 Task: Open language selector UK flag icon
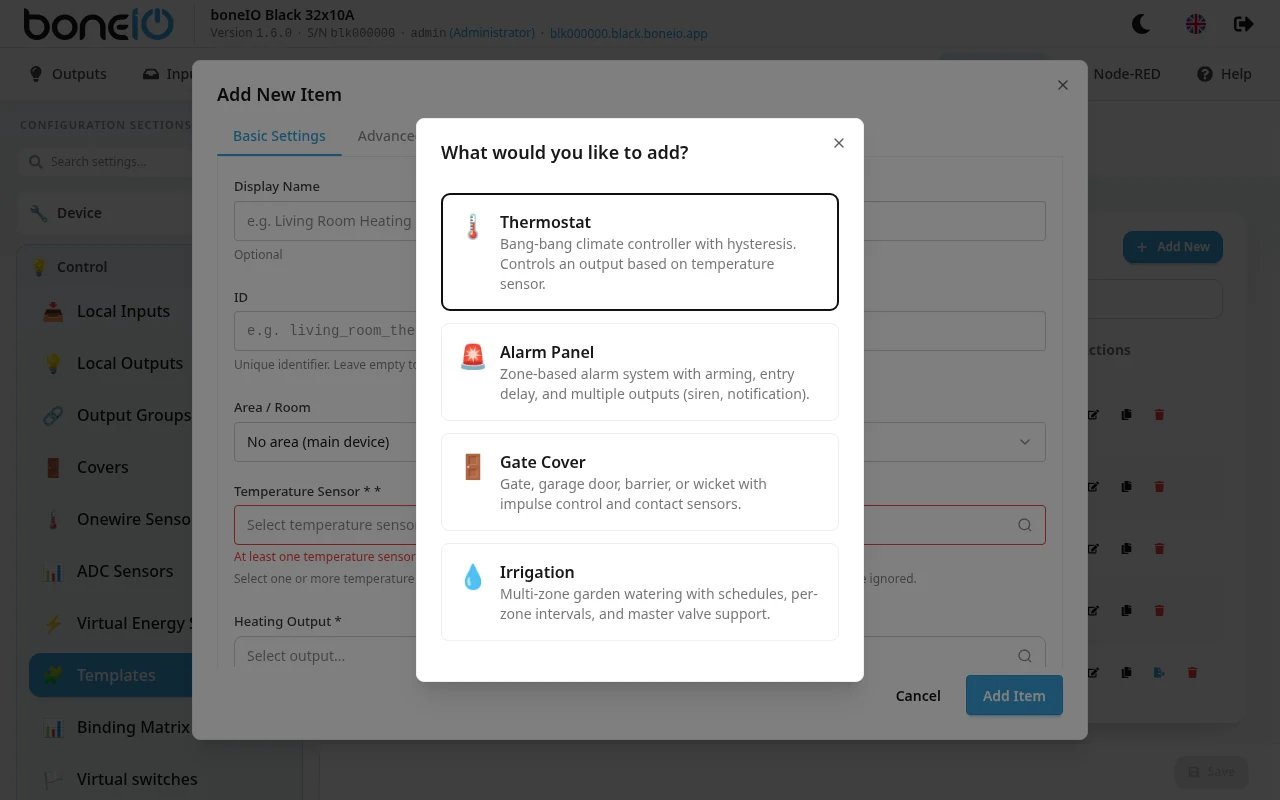point(1195,24)
